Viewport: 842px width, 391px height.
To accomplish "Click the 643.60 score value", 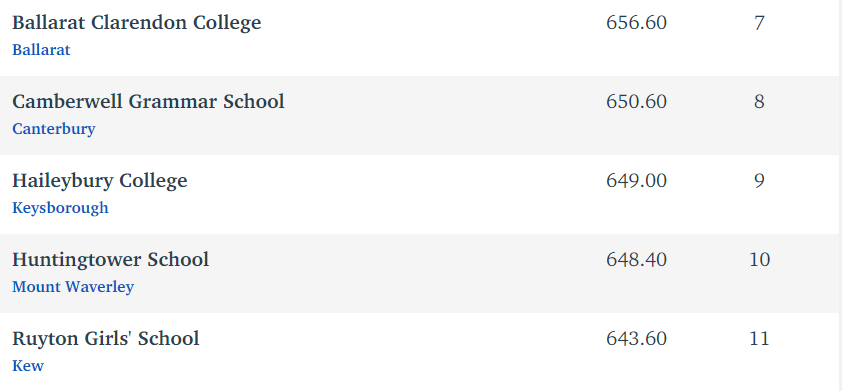I will tap(636, 338).
